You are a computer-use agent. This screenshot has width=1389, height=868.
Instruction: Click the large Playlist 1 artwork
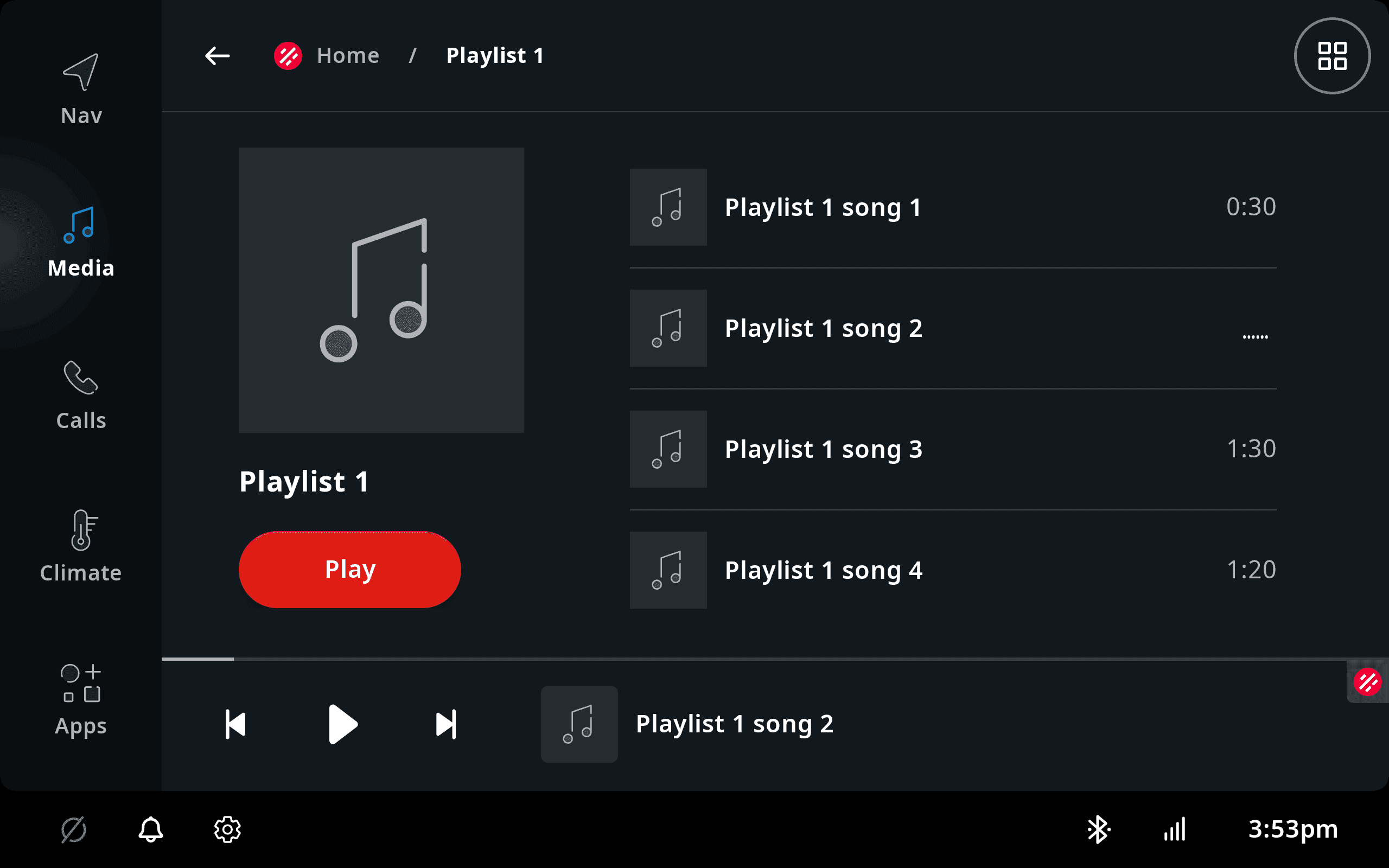(x=381, y=290)
